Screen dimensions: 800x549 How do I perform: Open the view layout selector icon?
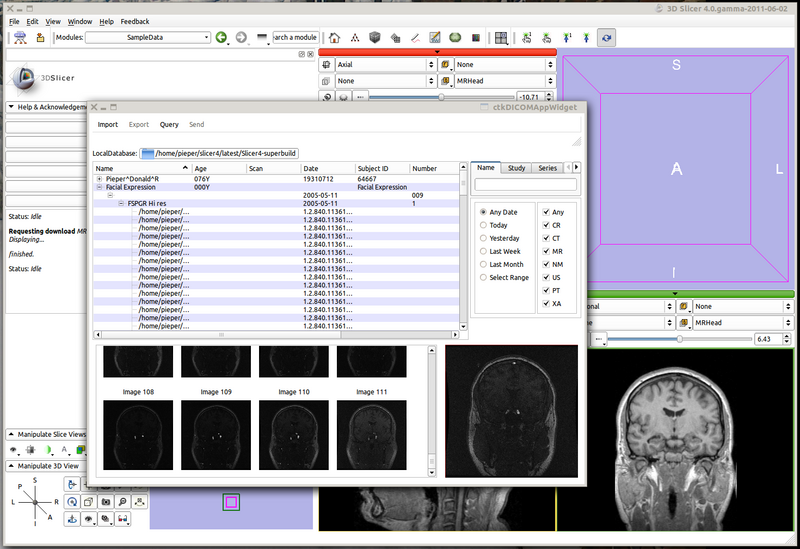click(x=501, y=38)
